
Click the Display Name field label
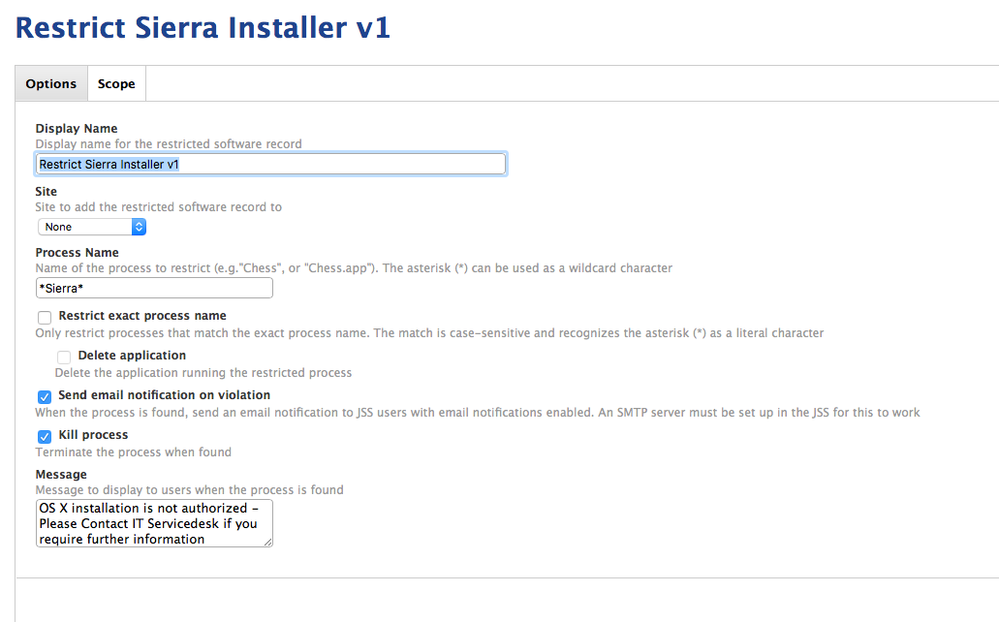76,129
